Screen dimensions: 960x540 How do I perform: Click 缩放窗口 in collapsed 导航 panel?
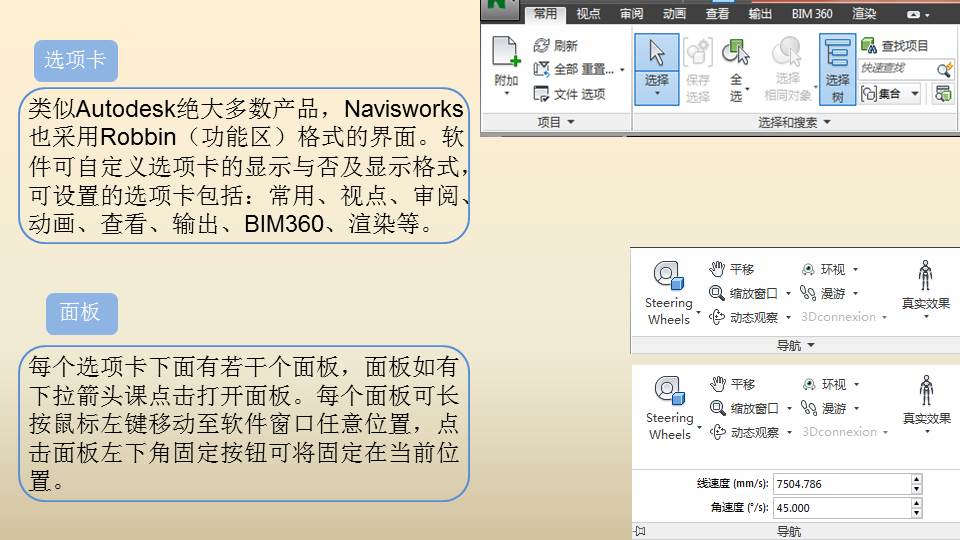pyautogui.click(x=743, y=293)
